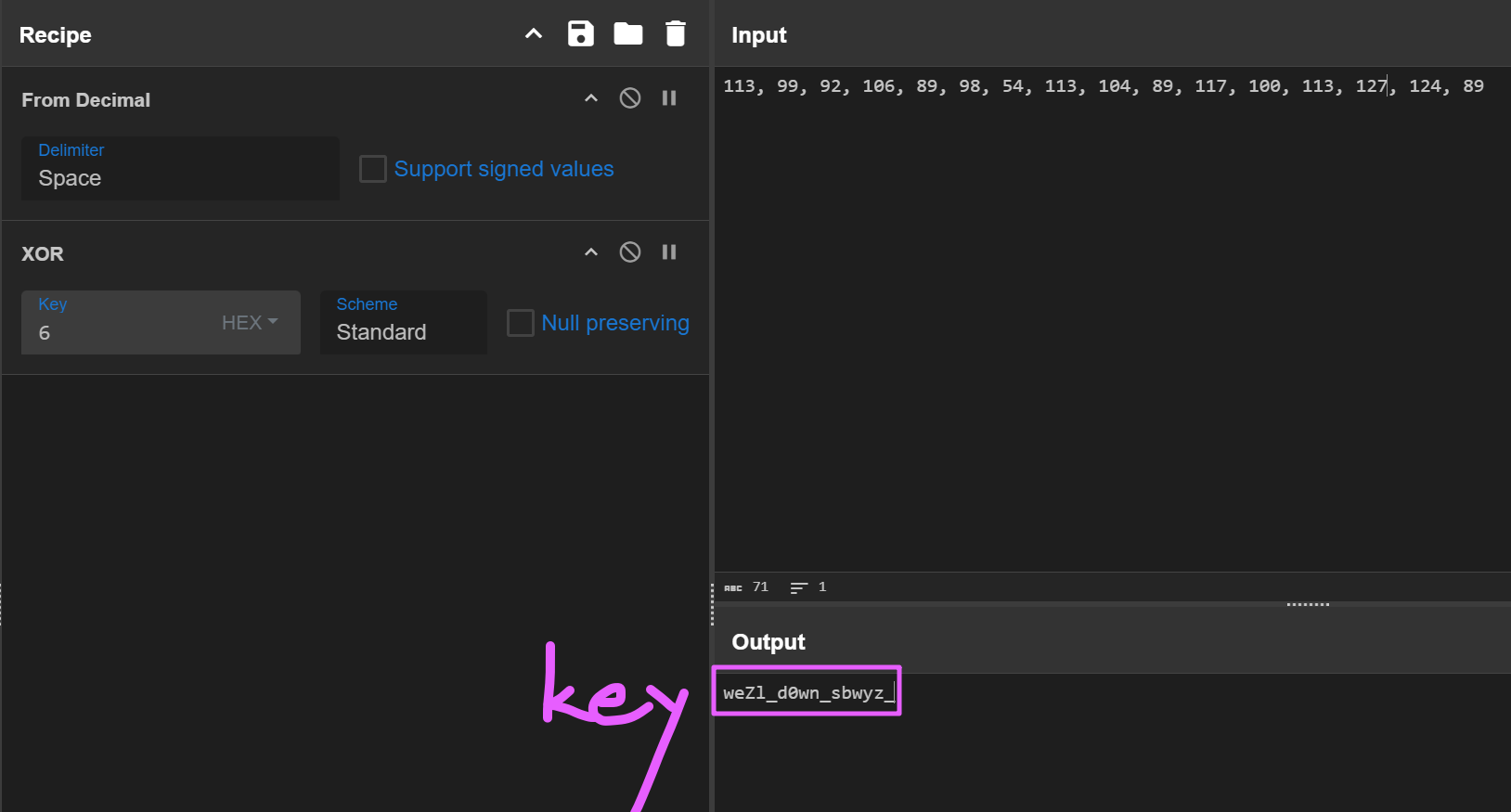Open the HEX key format dropdown
This screenshot has width=1511, height=812.
250,323
